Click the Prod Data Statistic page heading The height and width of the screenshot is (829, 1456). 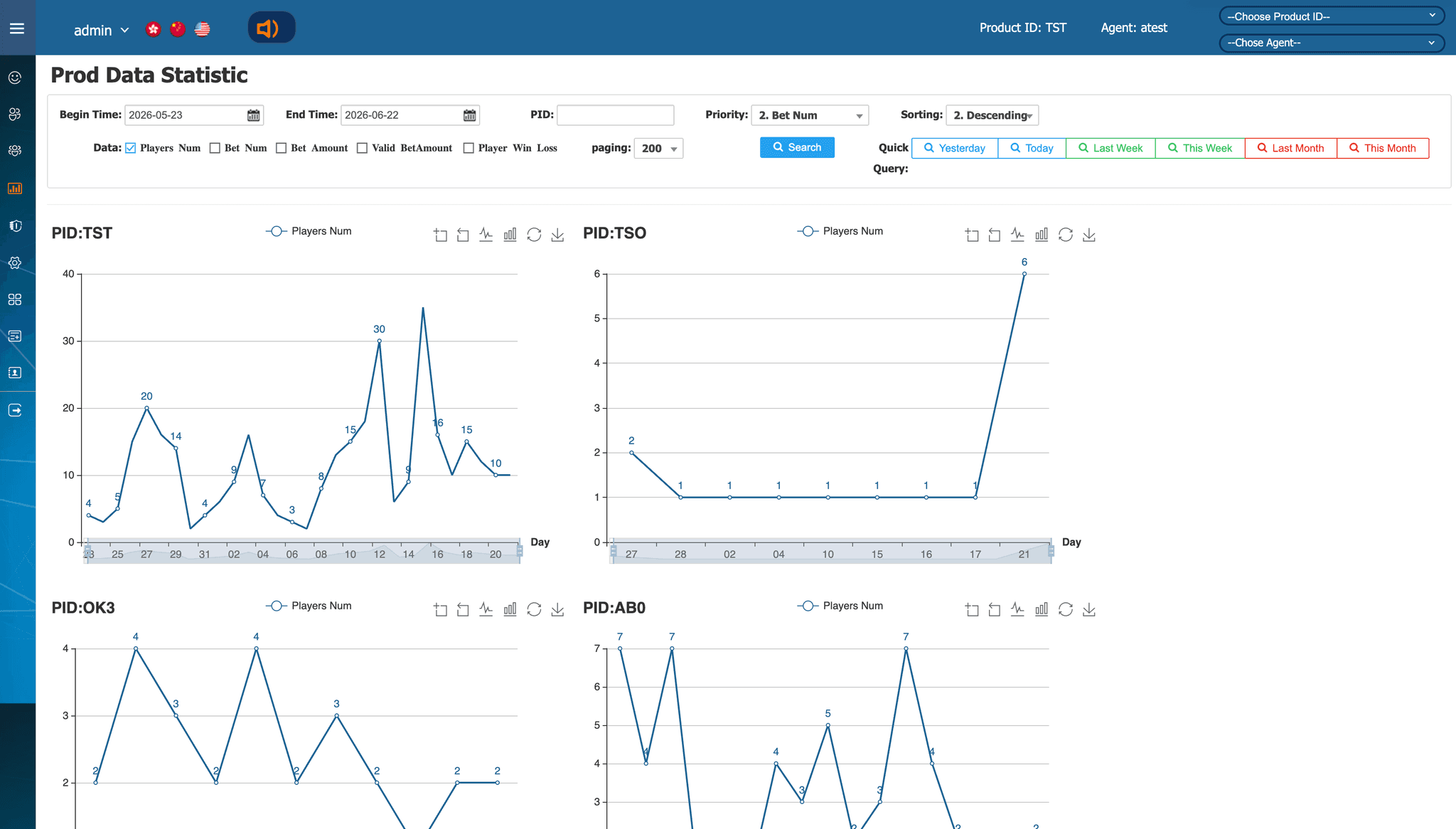click(149, 75)
